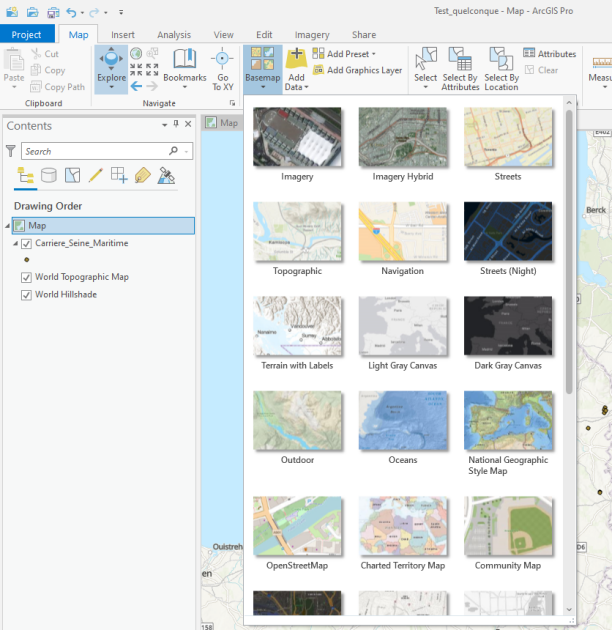612x630 pixels.
Task: Toggle auto-hide pin on Contents pane
Action: point(176,124)
